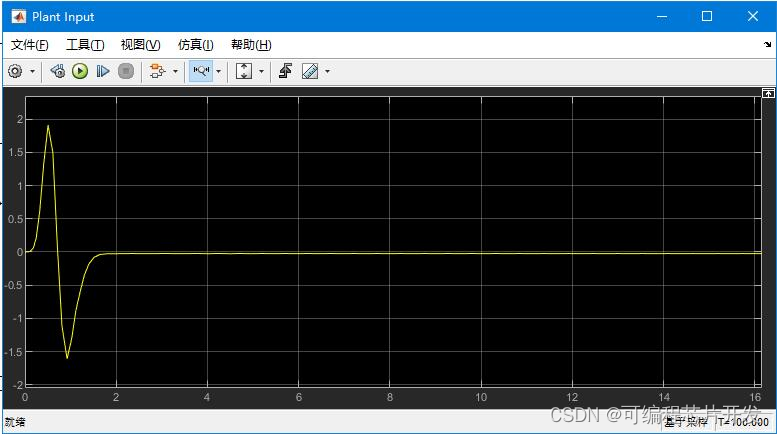Click the step back icon
Viewport: 777px width, 434px height.
coord(57,71)
